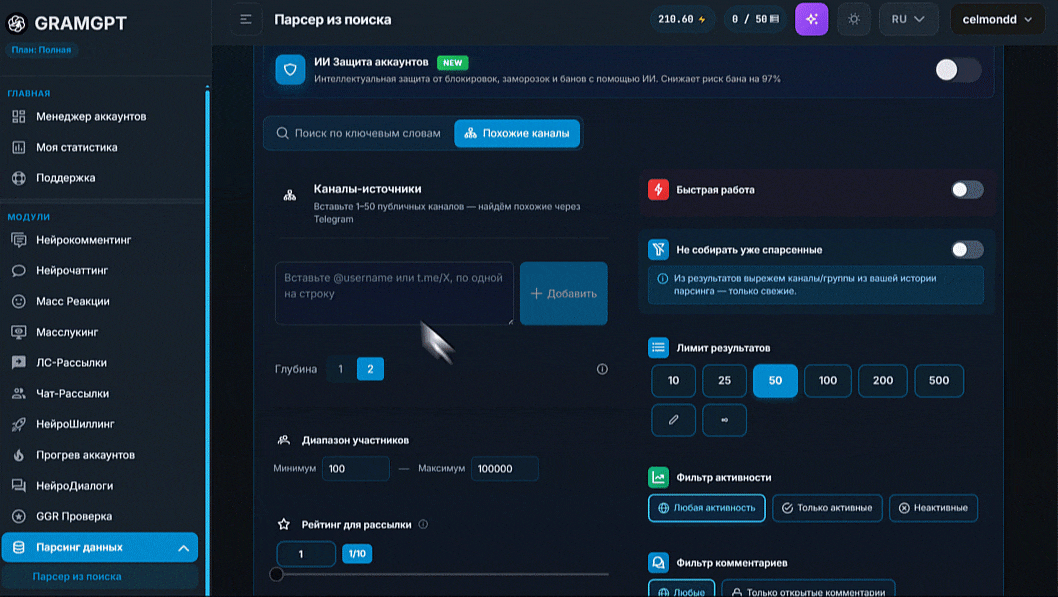The width and height of the screenshot is (1058, 597).
Task: Select Неактивные filter
Action: point(933,508)
